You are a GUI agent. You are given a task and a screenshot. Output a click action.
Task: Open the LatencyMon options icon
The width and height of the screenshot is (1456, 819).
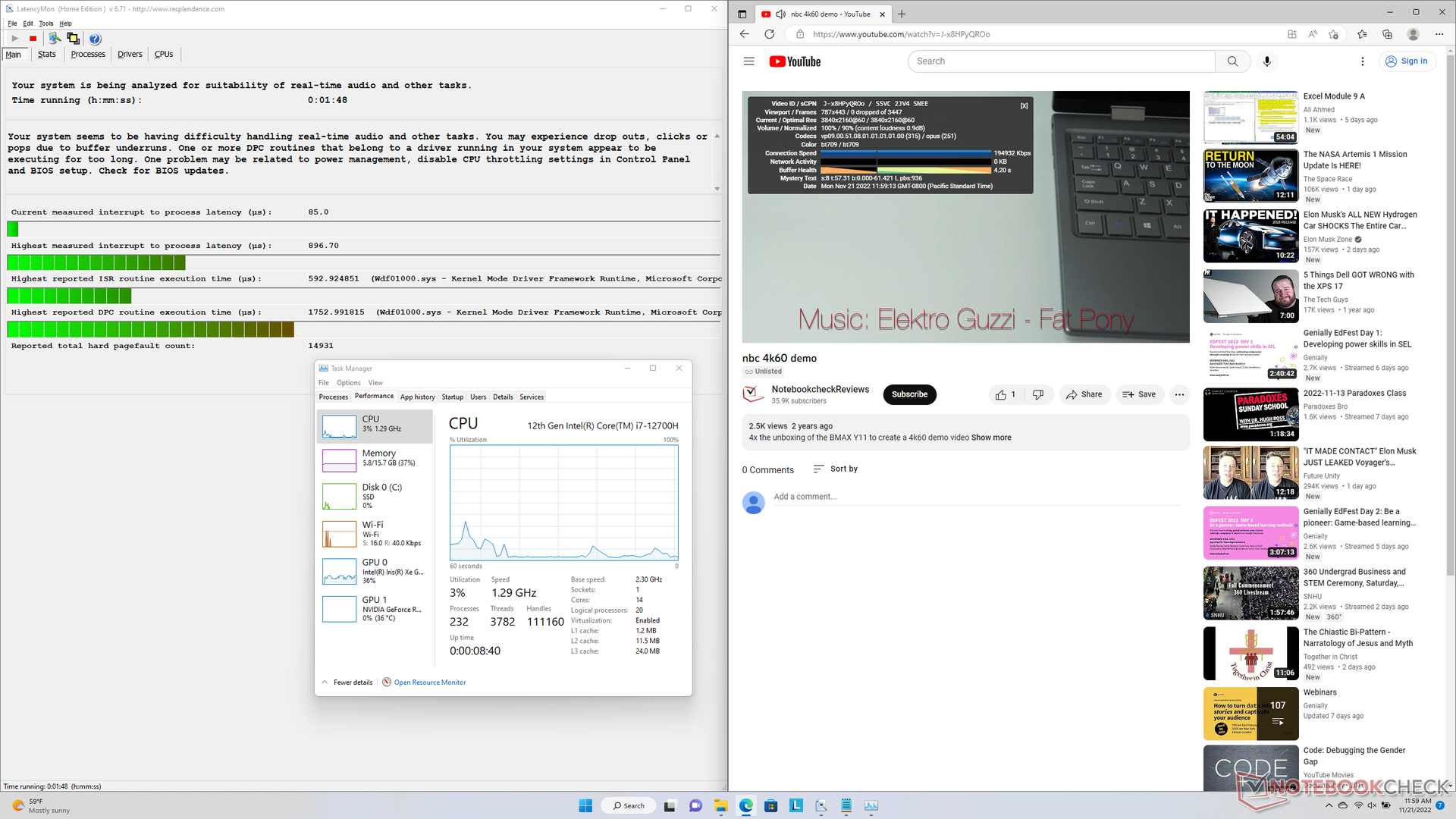(55, 39)
